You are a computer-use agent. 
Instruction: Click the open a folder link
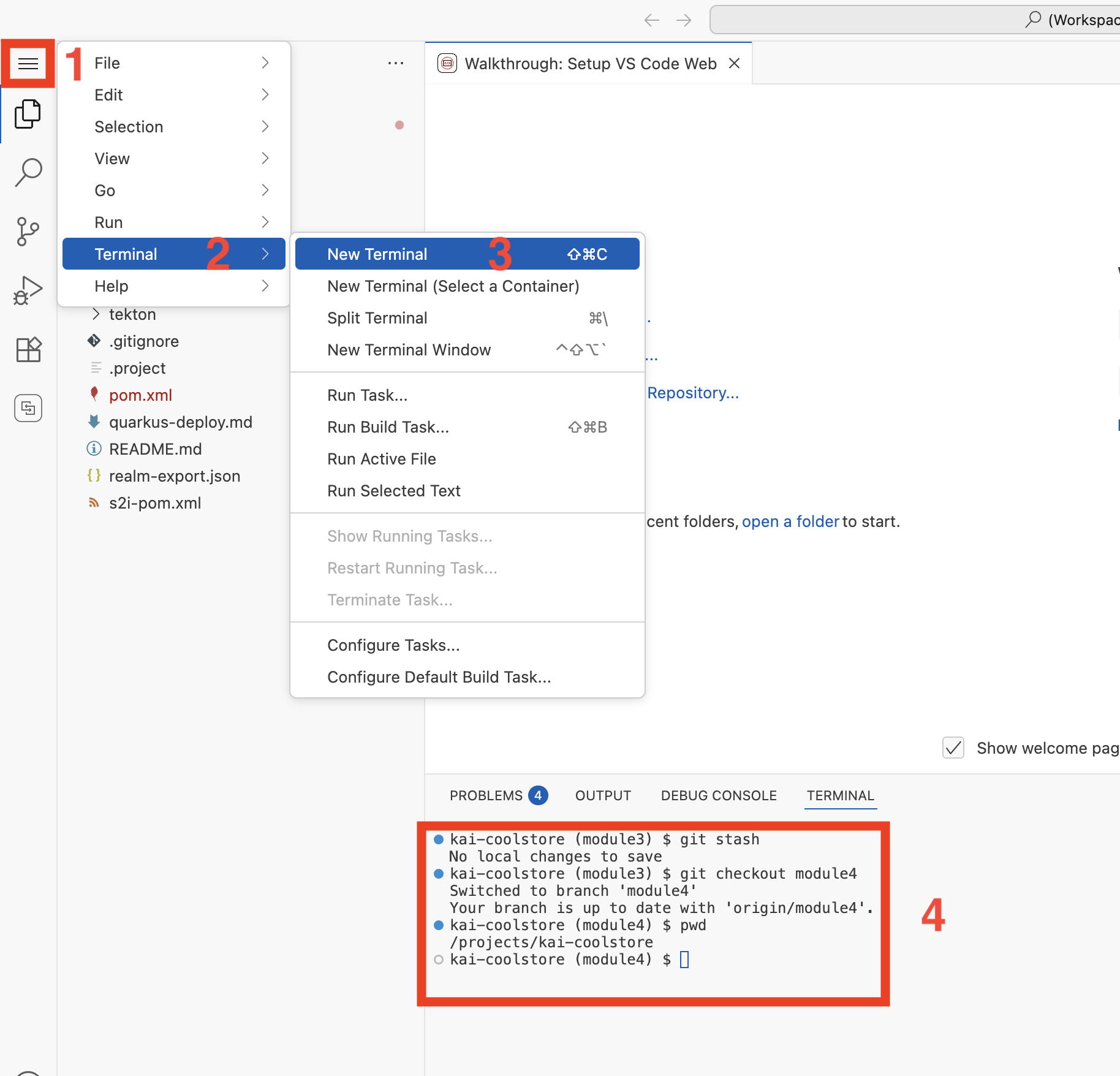point(790,521)
